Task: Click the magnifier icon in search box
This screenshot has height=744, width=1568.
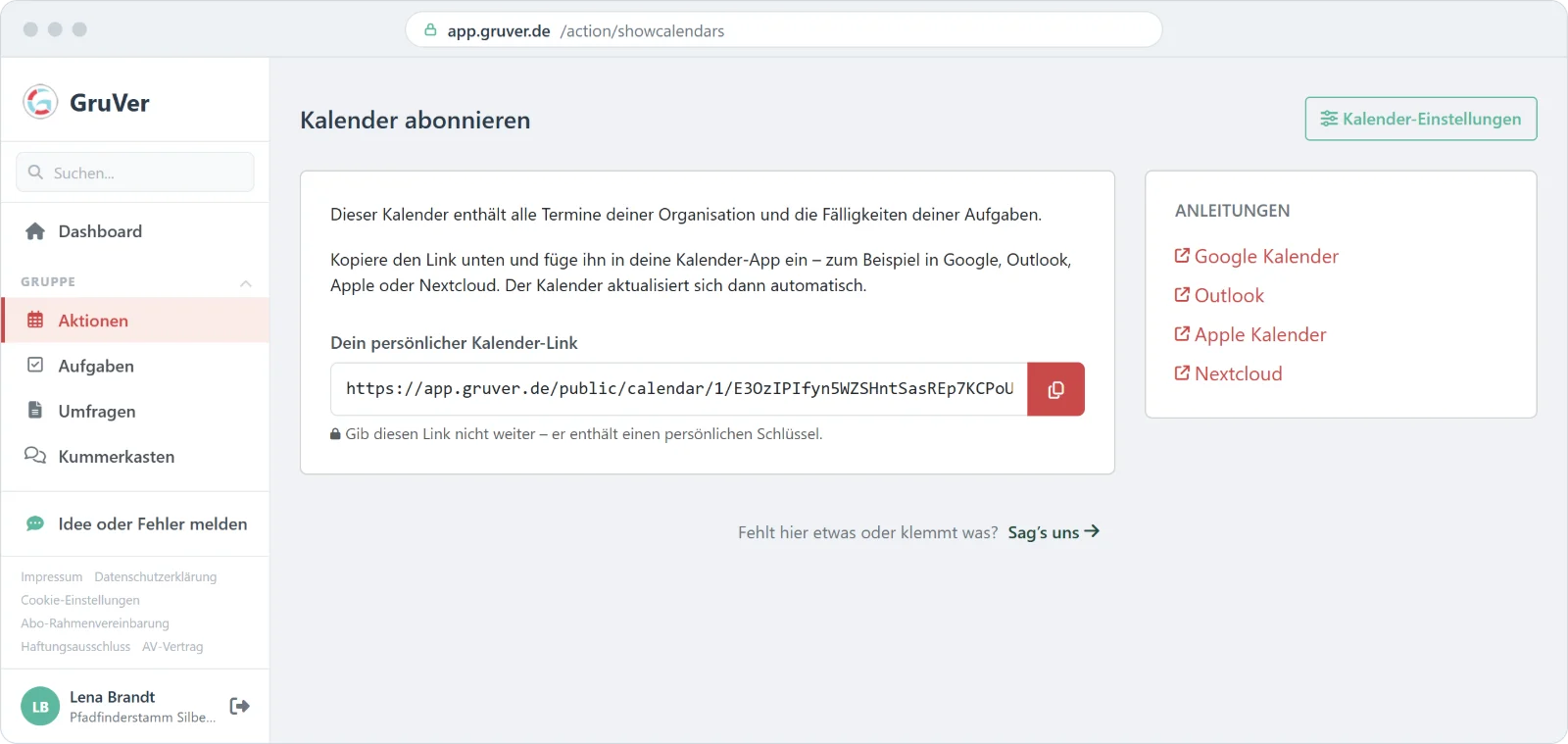Action: [x=35, y=173]
